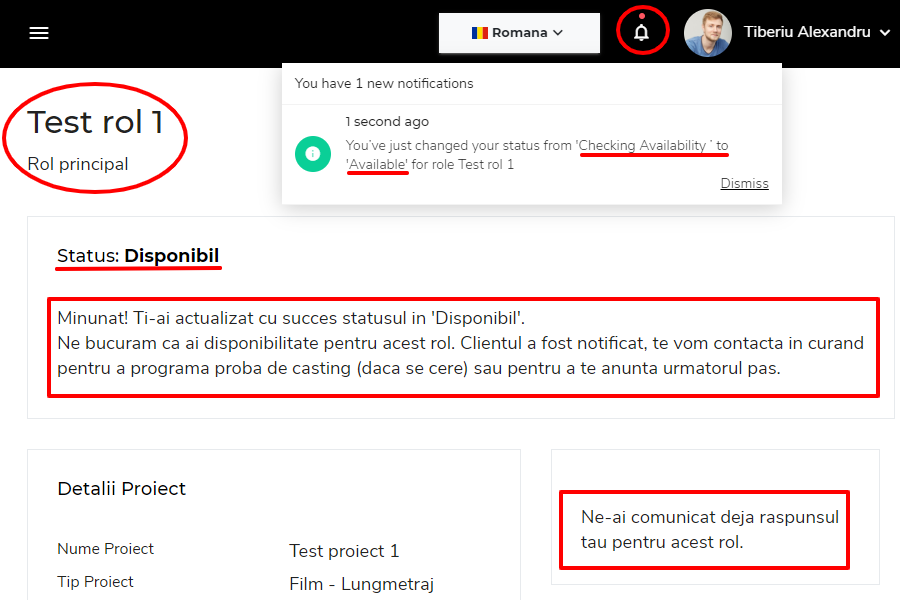The width and height of the screenshot is (900, 600).
Task: Open the Tiberiu Alexandru user menu
Action: point(807,32)
